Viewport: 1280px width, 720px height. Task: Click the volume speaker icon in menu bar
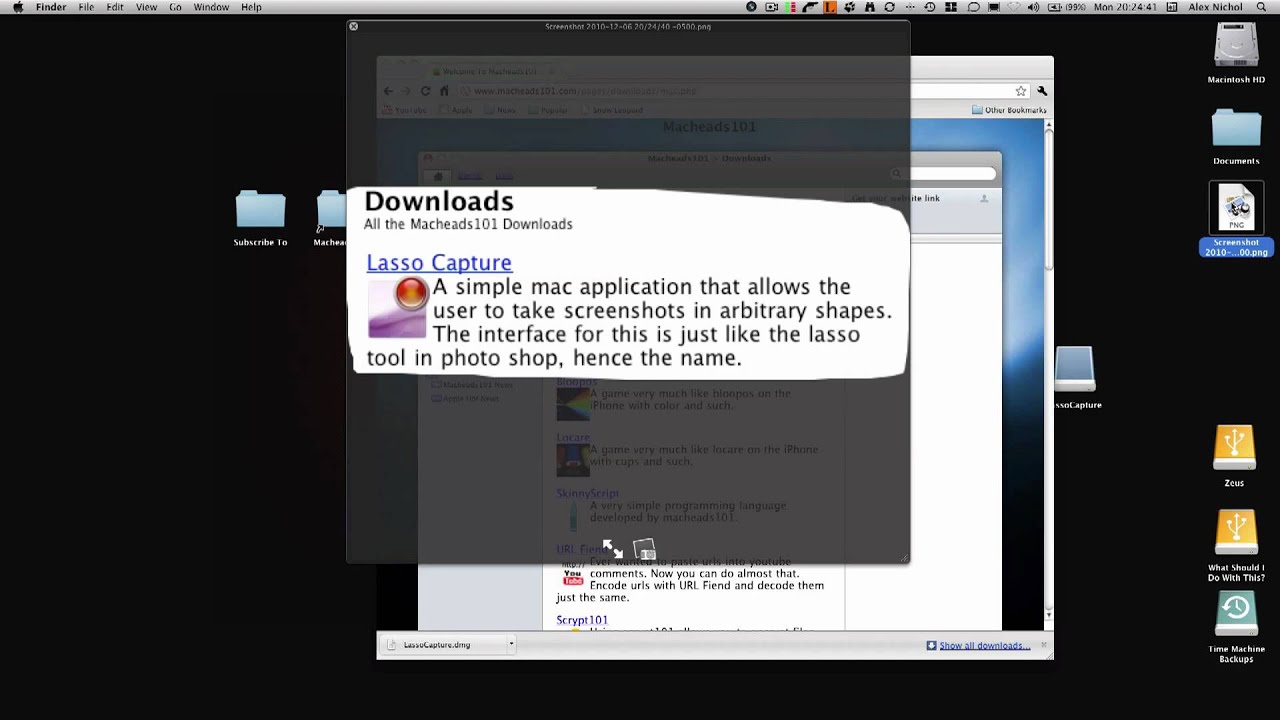click(x=1033, y=7)
